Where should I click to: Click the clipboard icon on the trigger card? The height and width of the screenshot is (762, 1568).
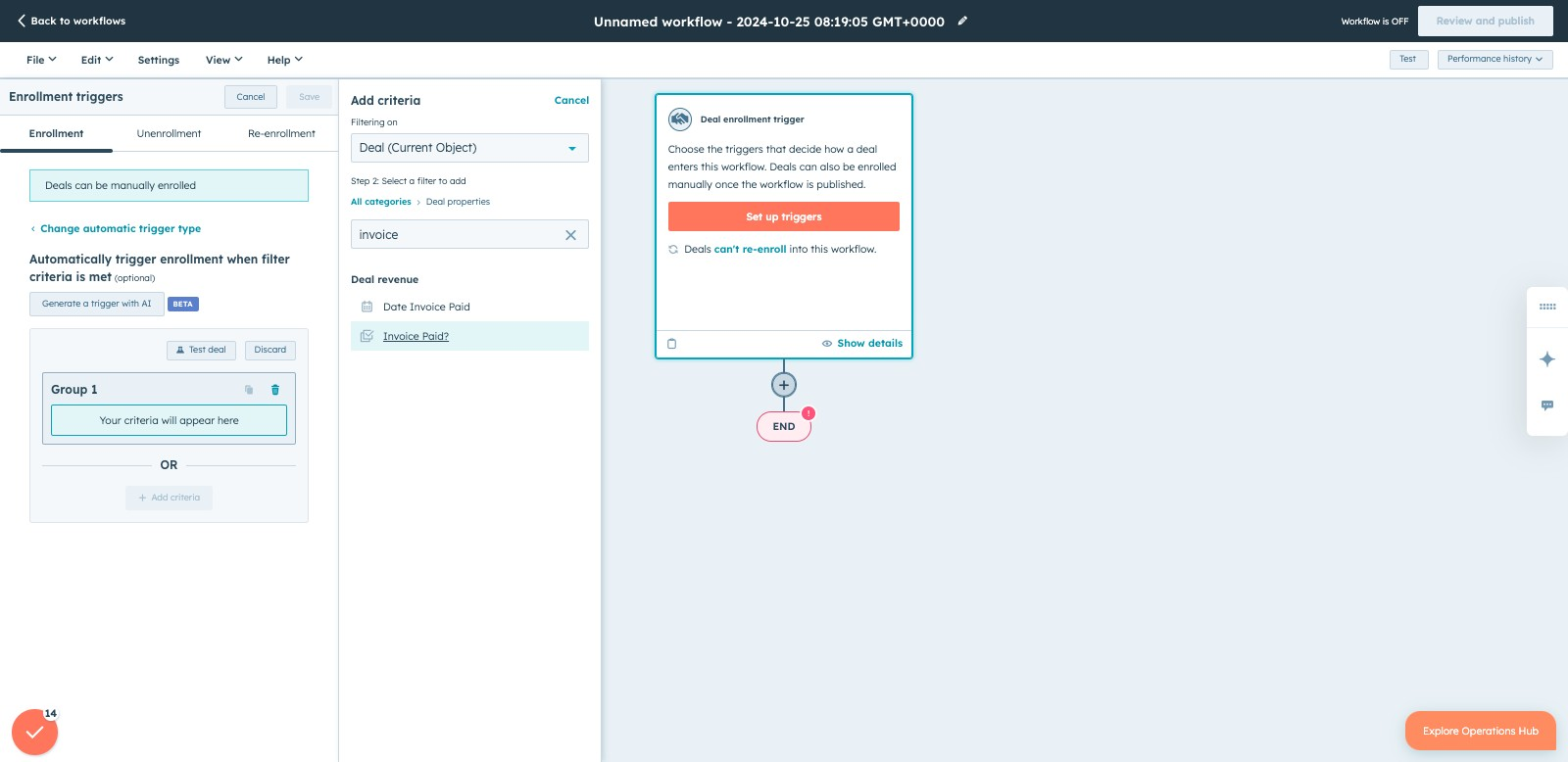point(672,344)
